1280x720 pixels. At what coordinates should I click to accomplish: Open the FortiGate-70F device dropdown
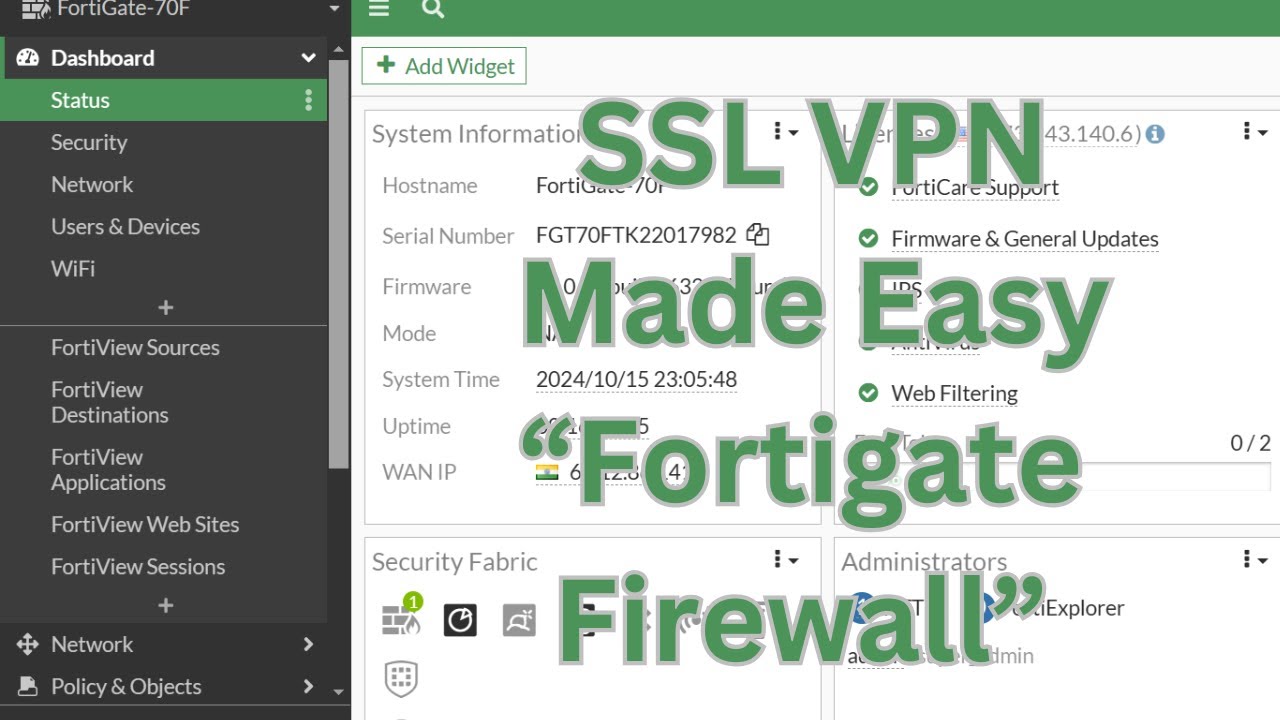pos(335,9)
